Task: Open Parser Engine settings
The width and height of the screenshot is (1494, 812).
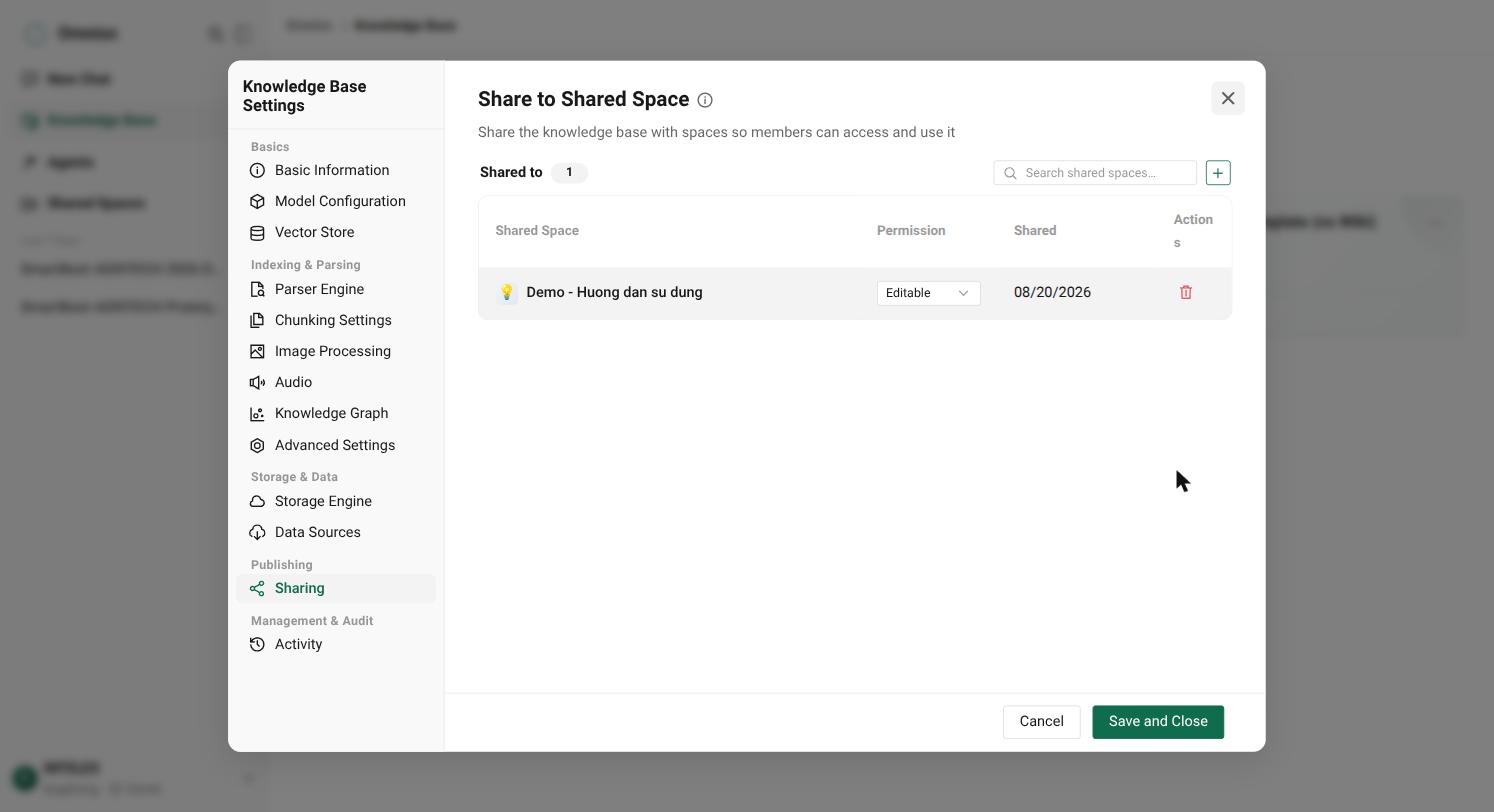Action: [x=336, y=289]
